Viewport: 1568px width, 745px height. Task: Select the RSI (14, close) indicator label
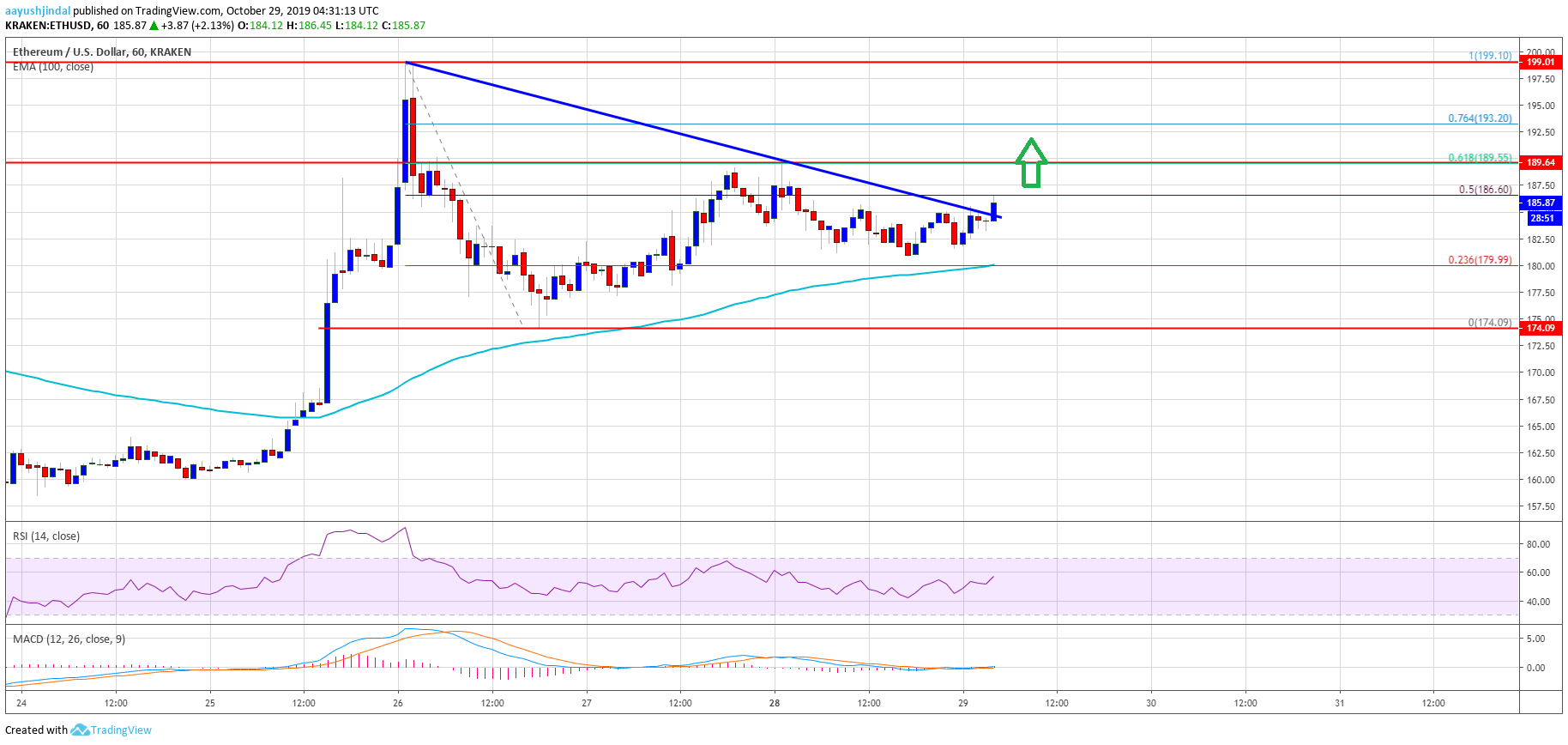pos(46,536)
